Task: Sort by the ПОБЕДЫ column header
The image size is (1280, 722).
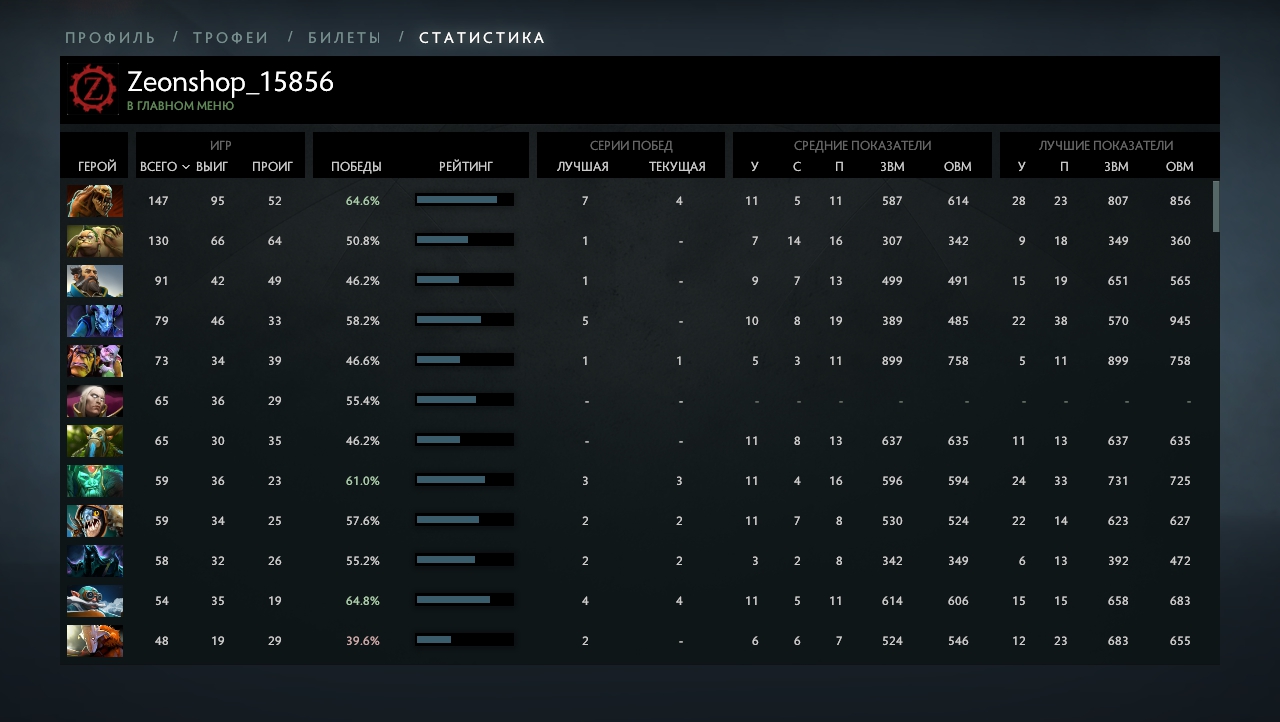Action: click(356, 167)
